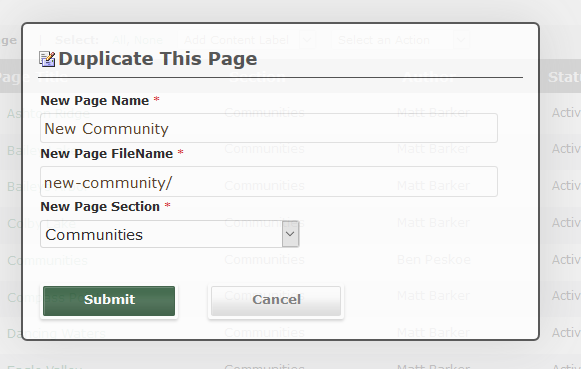Click the Duplicate This Page heading
Screen dimensions: 581x369
point(158,59)
